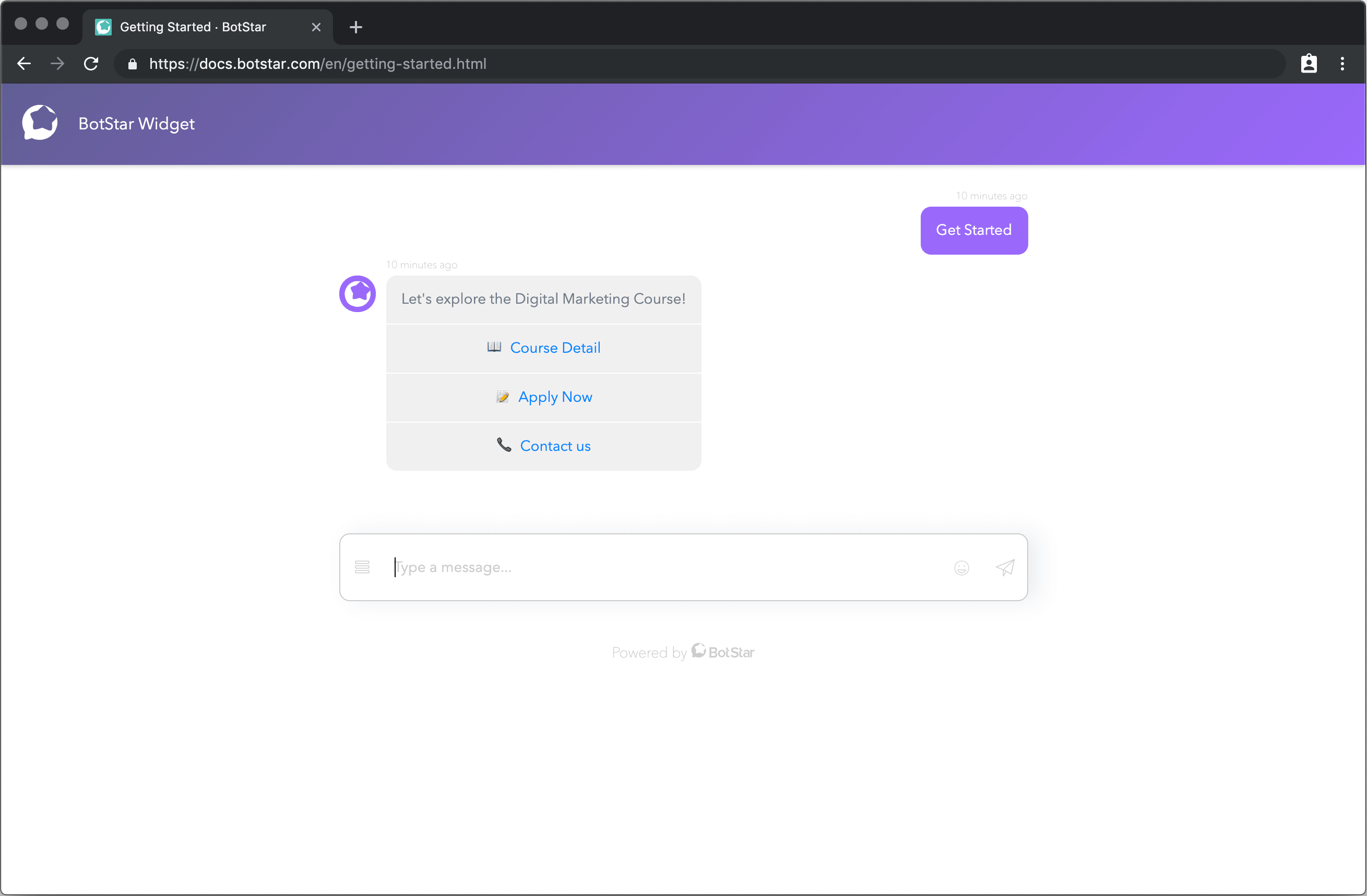The image size is (1367, 896).
Task: Click the BotStar logo in header
Action: click(40, 122)
